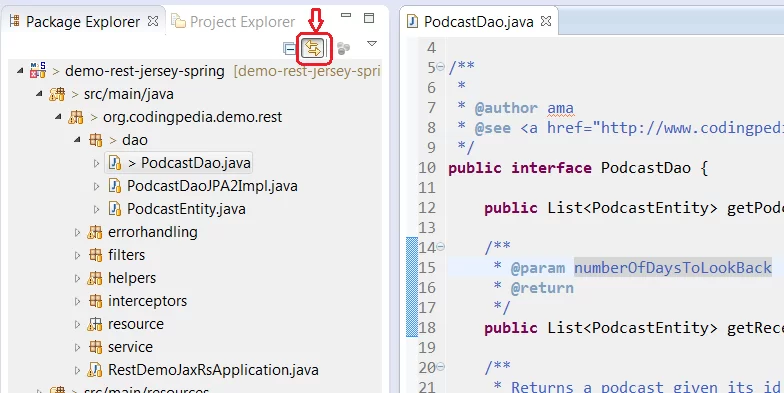The image size is (784, 393).
Task: Collapse the demo-rest-jersey-spring project node
Action: click(x=20, y=71)
